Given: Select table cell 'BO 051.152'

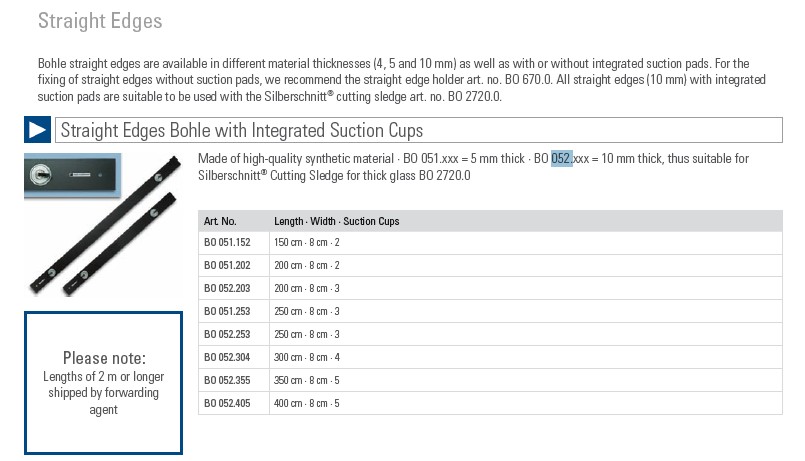Looking at the screenshot, I should tap(227, 242).
